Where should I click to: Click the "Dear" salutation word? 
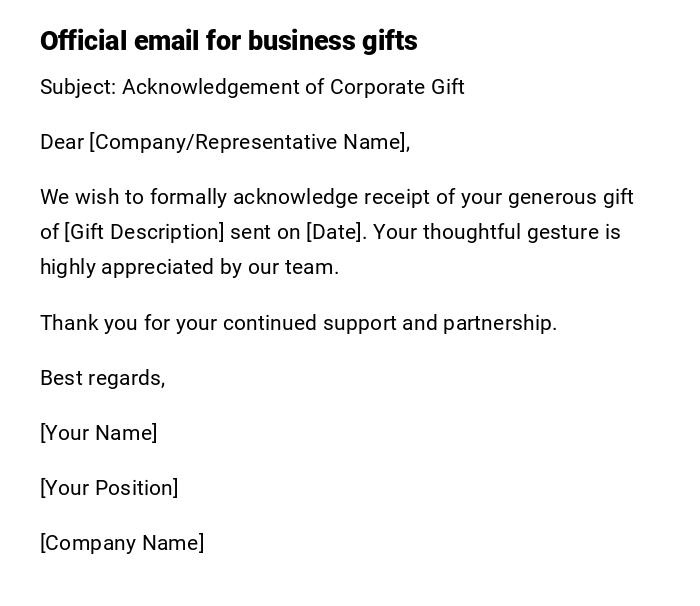coord(61,142)
